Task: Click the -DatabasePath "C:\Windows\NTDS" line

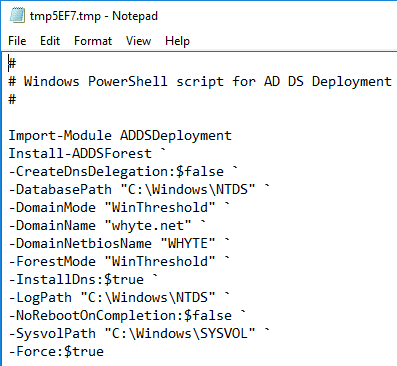Action: point(139,189)
